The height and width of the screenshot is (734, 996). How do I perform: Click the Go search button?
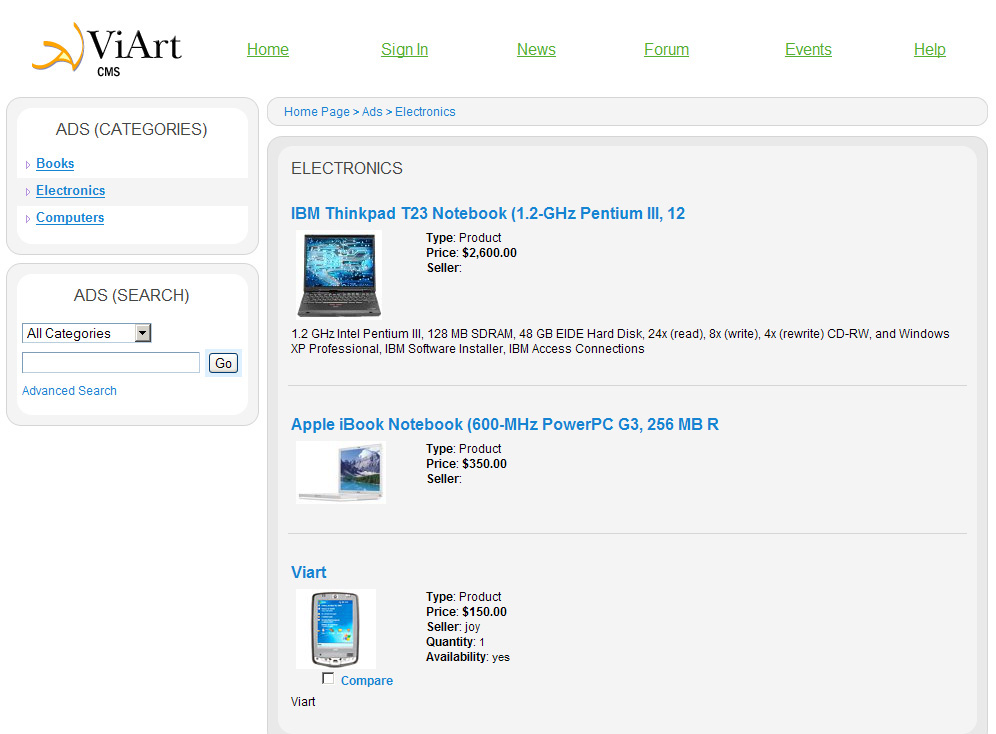(224, 363)
